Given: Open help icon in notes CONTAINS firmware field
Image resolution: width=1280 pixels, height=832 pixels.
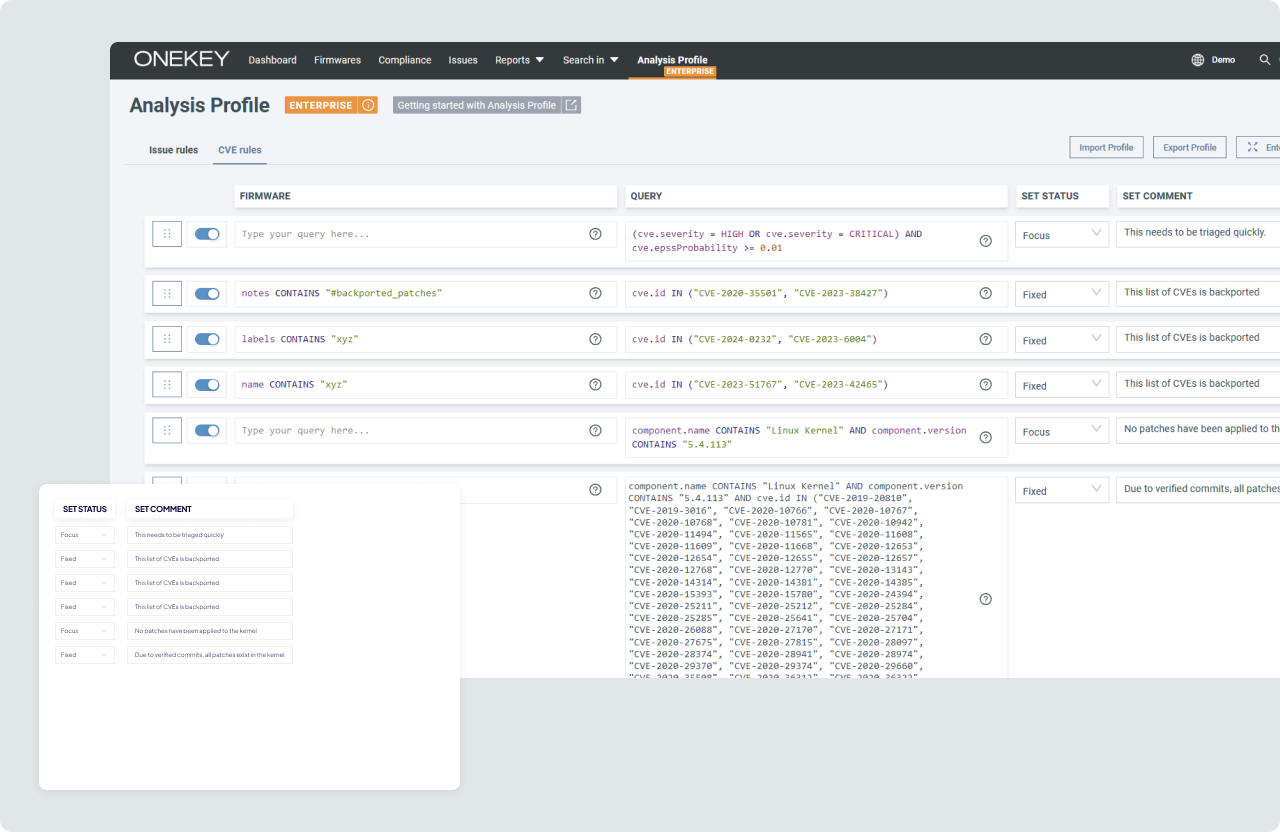Looking at the screenshot, I should coord(595,294).
